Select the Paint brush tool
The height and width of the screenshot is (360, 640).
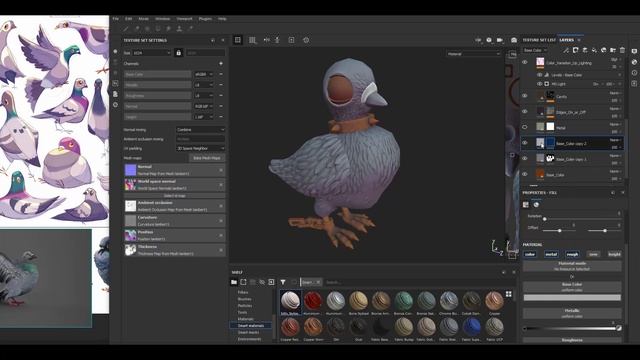(126, 29)
